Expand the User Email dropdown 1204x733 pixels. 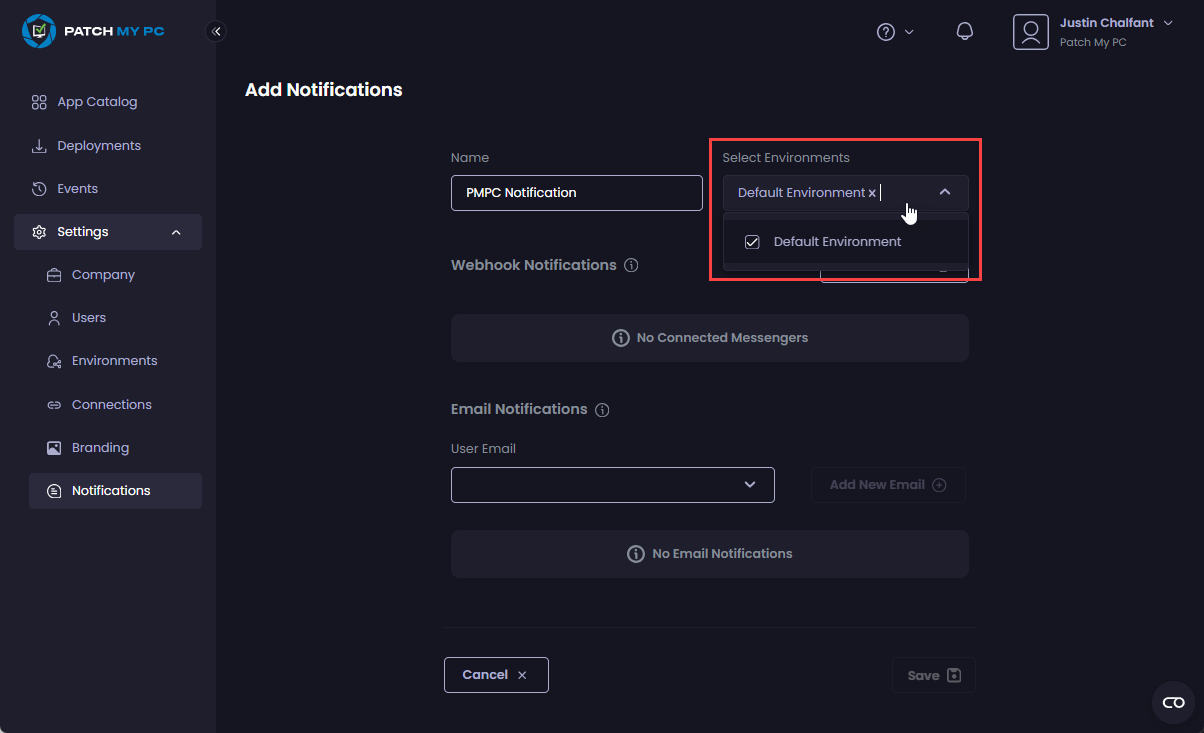[x=749, y=485]
